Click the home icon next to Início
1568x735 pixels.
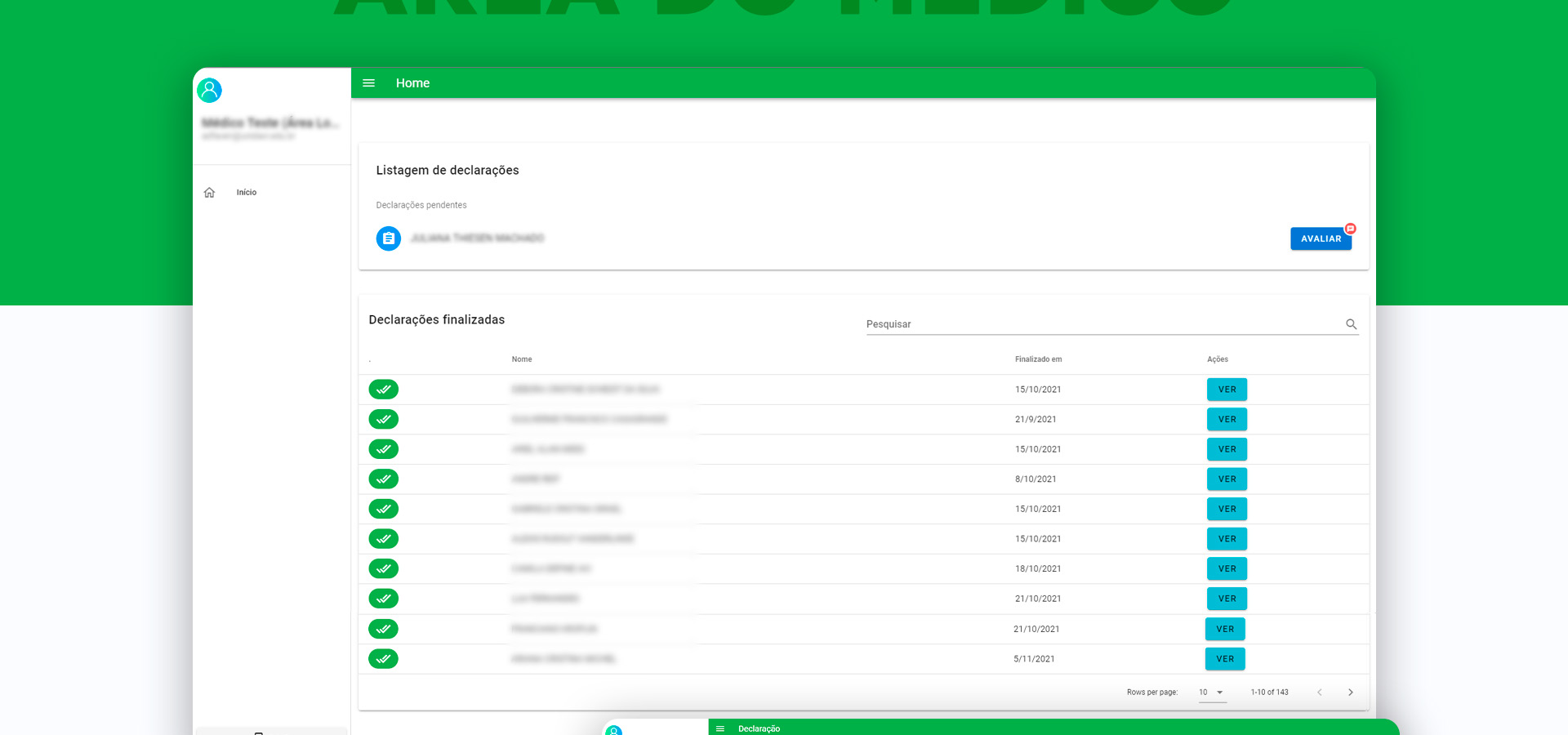209,193
